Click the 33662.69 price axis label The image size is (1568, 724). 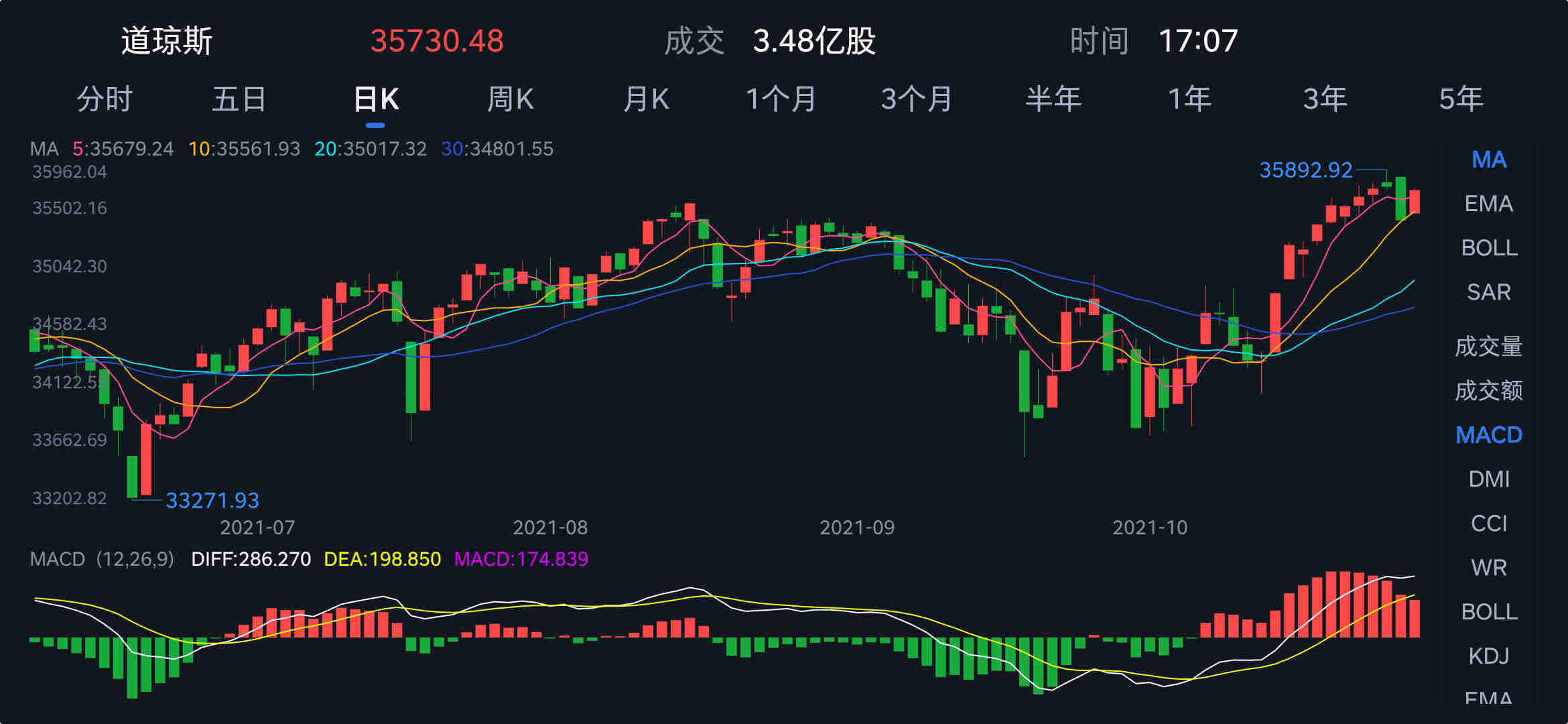pyautogui.click(x=70, y=440)
